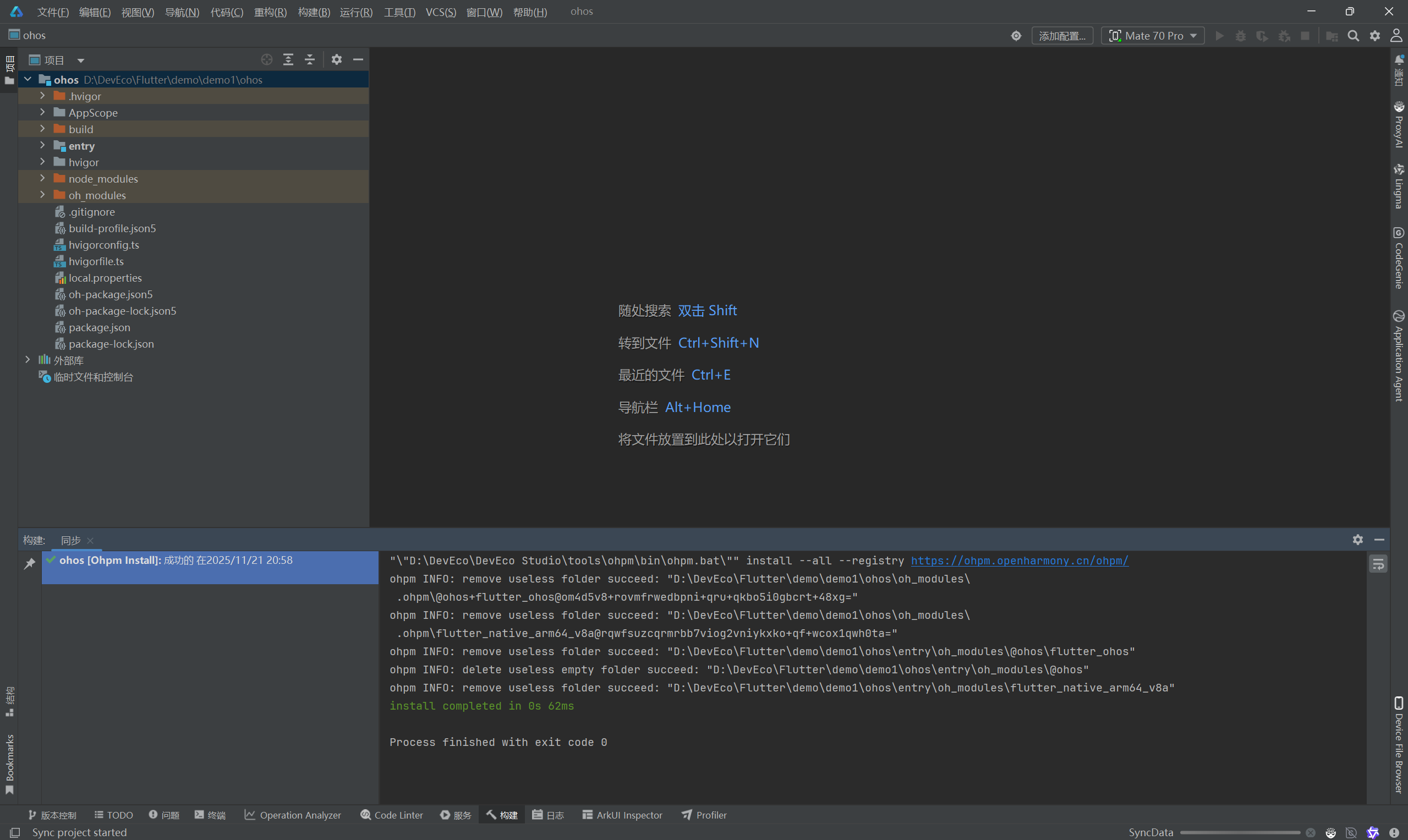Collapse the ohos root project node
The image size is (1408, 840).
(28, 79)
